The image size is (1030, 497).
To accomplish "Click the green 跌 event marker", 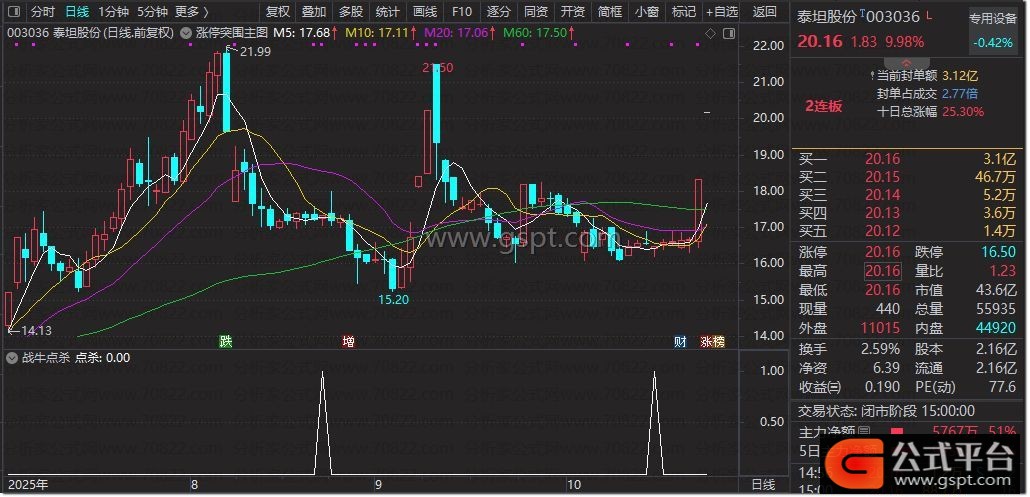I will (x=226, y=341).
